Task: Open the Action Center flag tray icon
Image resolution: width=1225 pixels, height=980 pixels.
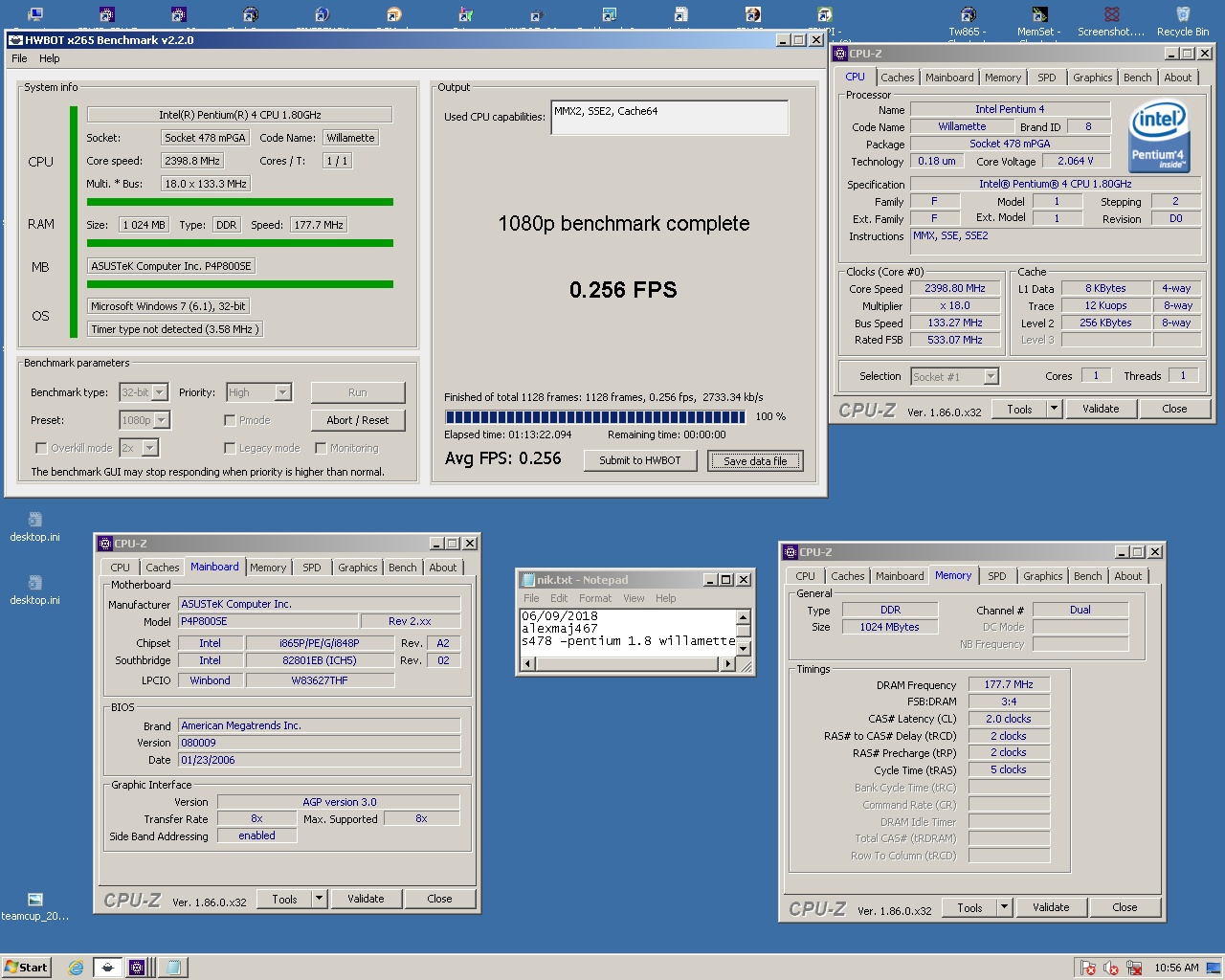Action: pos(1087,968)
